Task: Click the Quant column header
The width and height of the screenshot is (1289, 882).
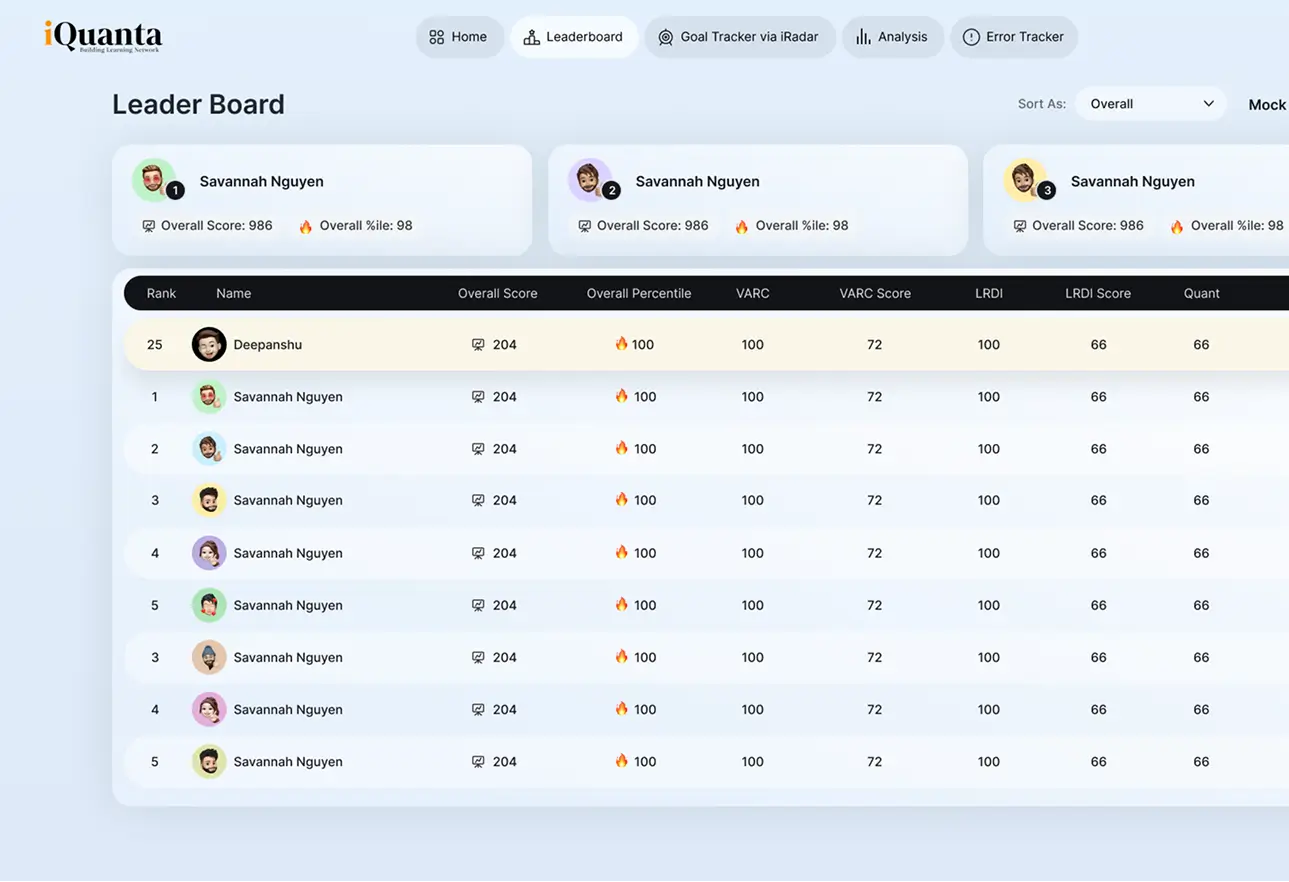Action: tap(1201, 293)
